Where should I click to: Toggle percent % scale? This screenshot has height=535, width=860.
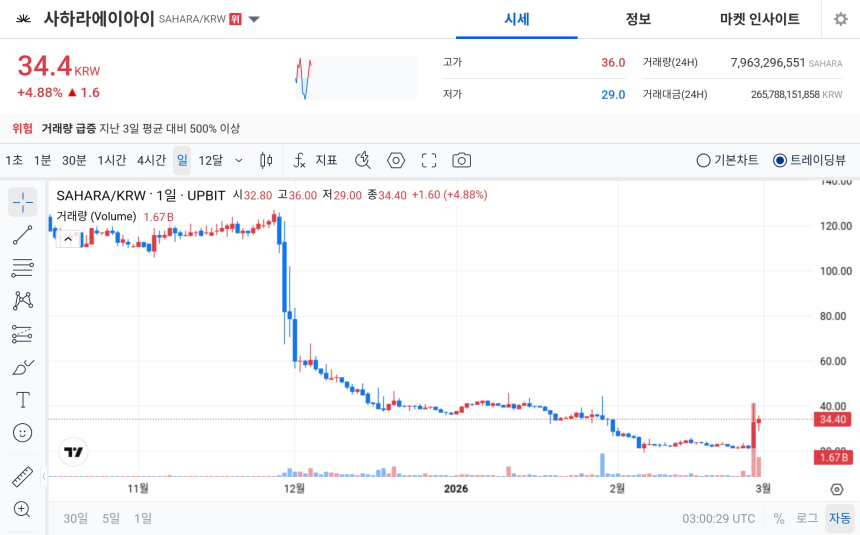pyautogui.click(x=779, y=519)
